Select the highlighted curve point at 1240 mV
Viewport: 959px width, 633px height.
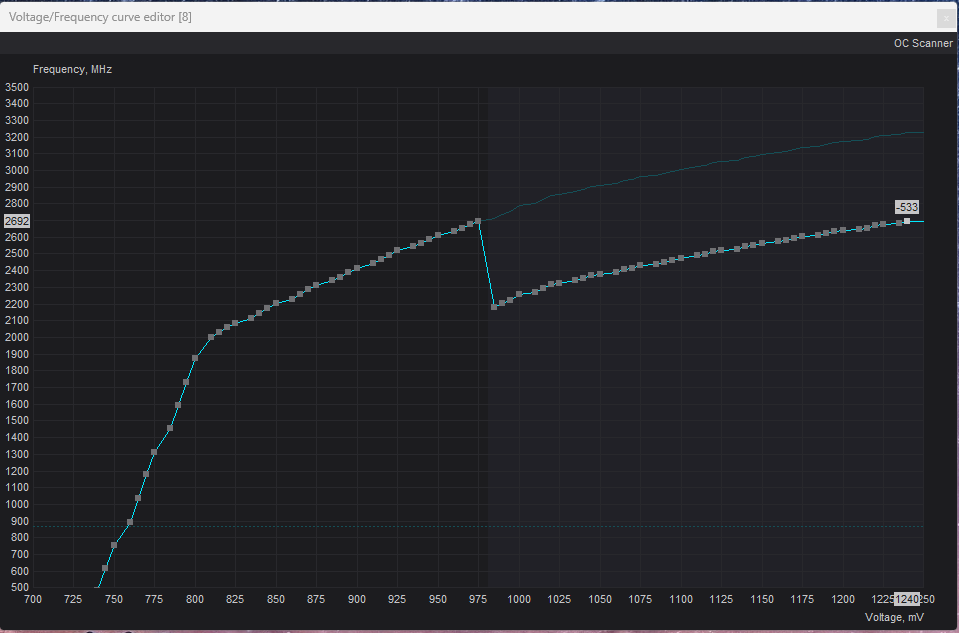pos(907,221)
